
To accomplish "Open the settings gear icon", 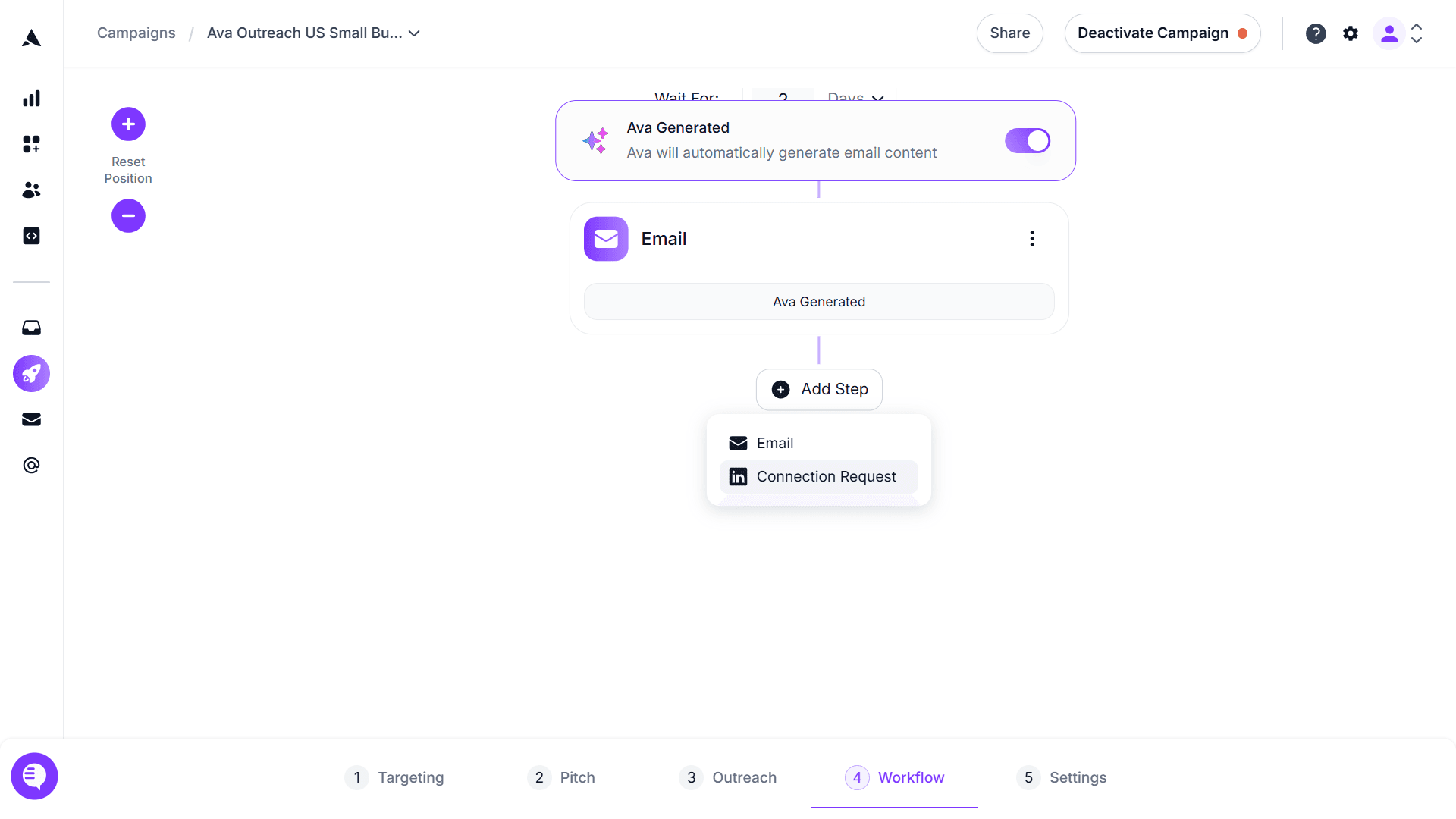I will click(1351, 33).
